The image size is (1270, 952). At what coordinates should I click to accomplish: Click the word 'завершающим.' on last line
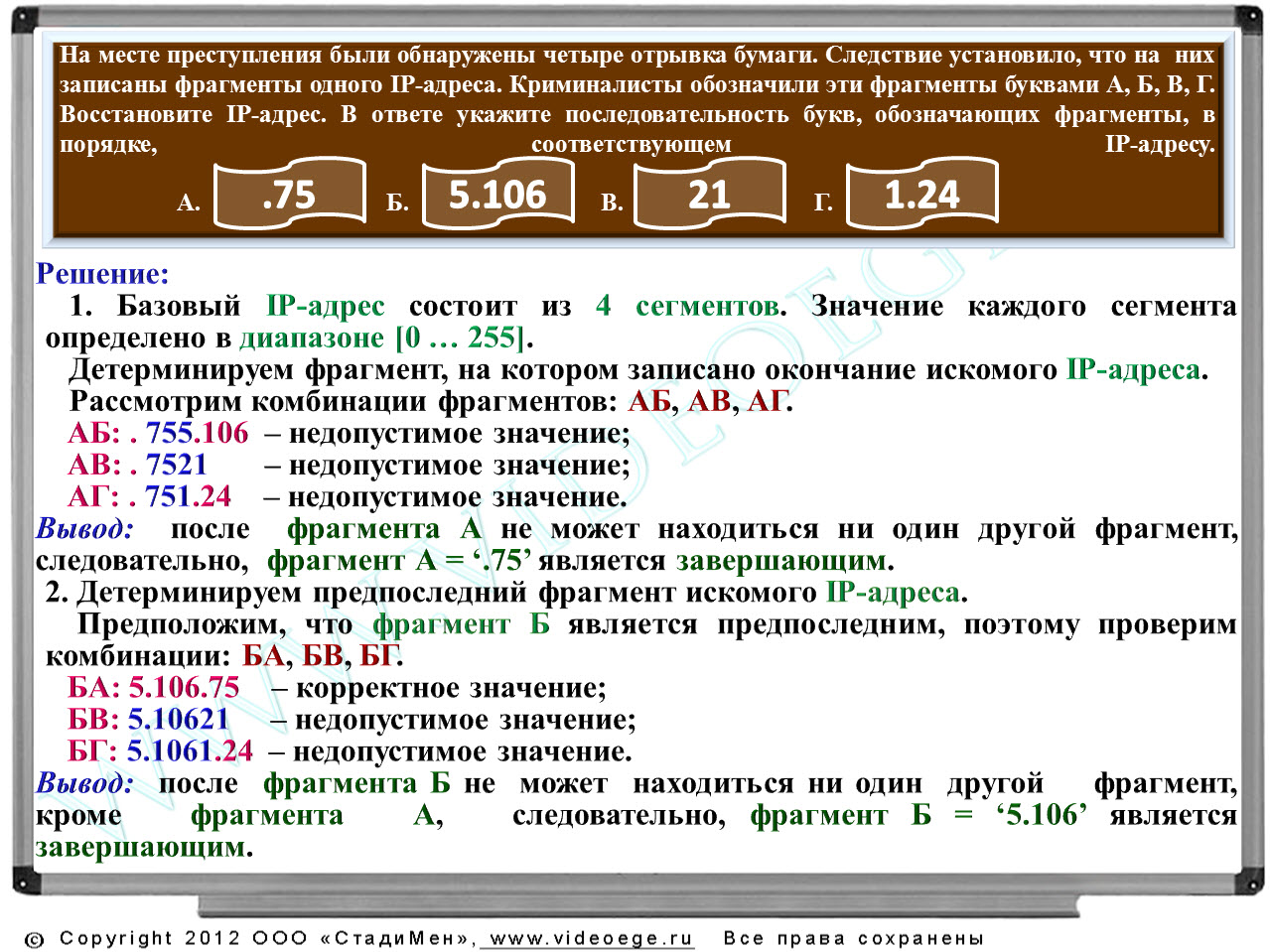[144, 847]
